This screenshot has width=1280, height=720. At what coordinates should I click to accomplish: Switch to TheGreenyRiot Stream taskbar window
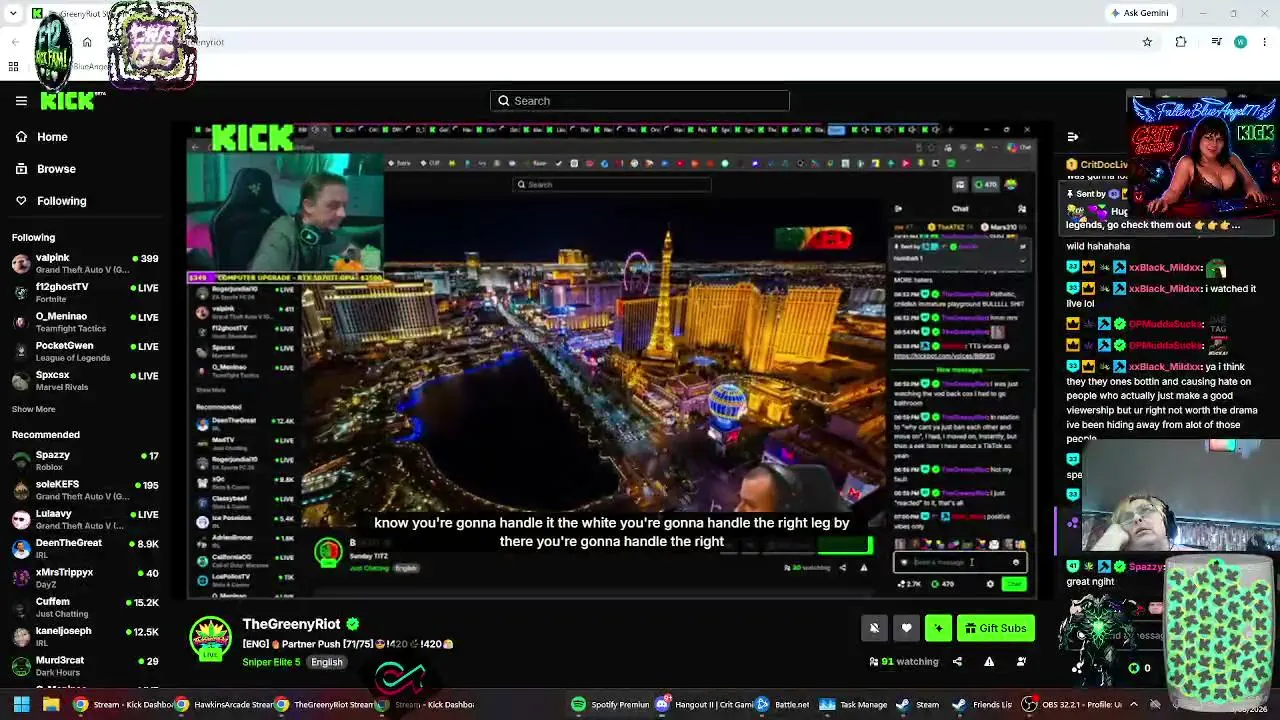(323, 704)
